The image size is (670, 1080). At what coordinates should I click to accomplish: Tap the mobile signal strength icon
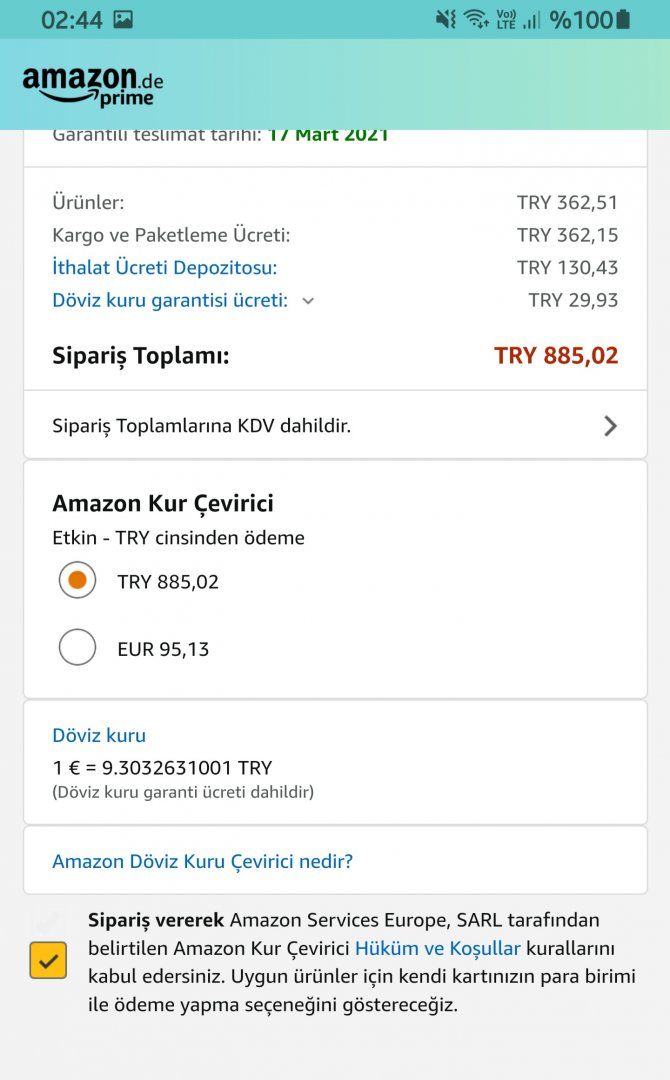(531, 19)
